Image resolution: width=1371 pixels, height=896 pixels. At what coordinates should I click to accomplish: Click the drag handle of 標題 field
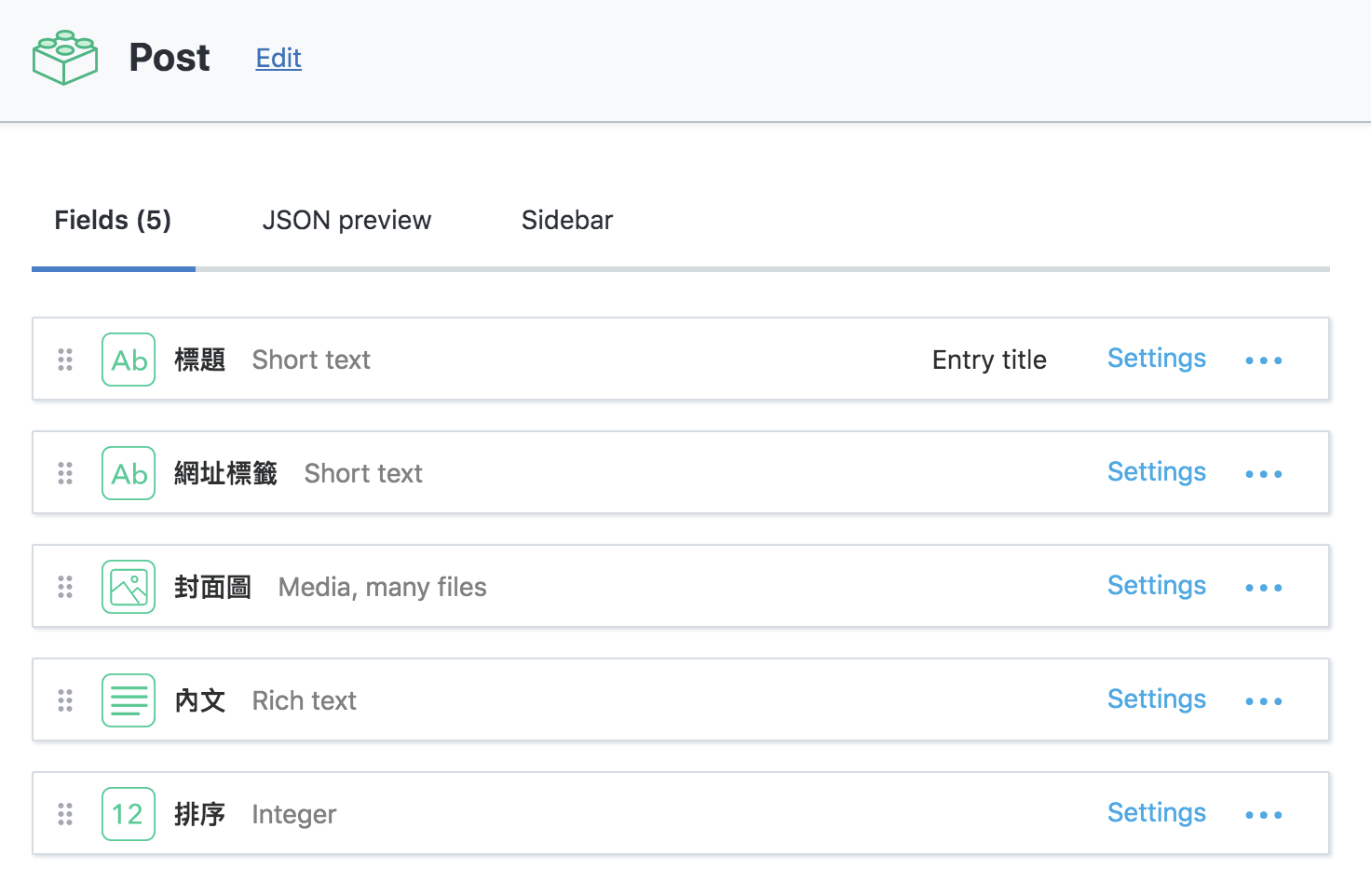click(x=65, y=360)
